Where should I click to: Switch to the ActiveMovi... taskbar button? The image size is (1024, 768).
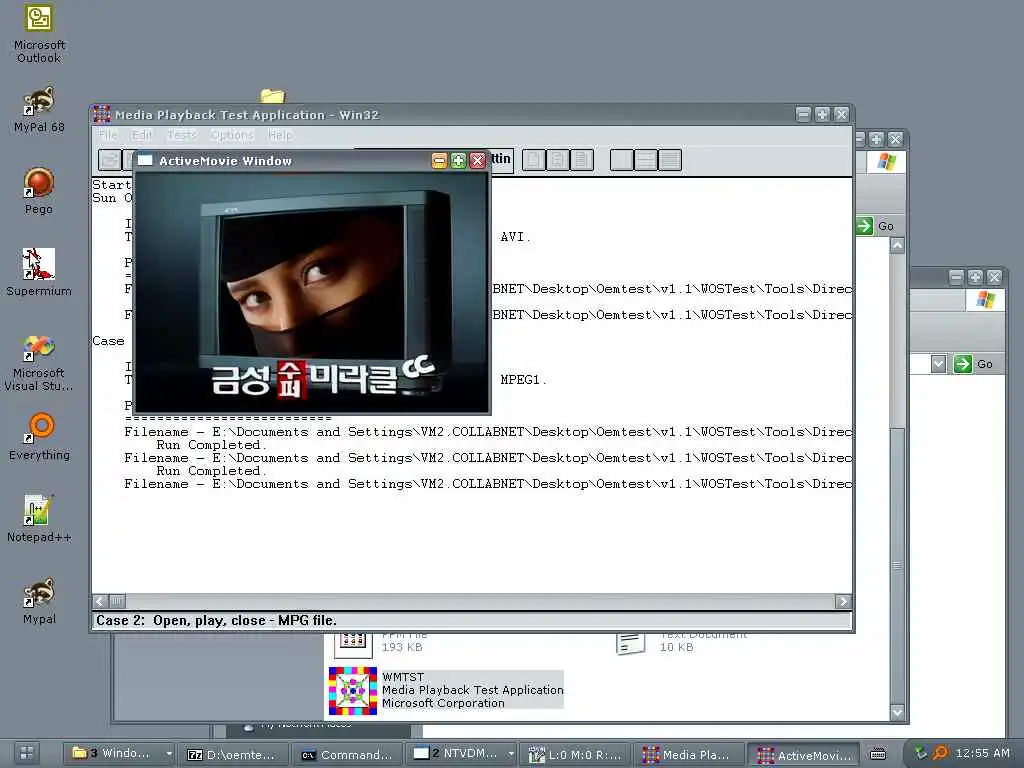(804, 755)
